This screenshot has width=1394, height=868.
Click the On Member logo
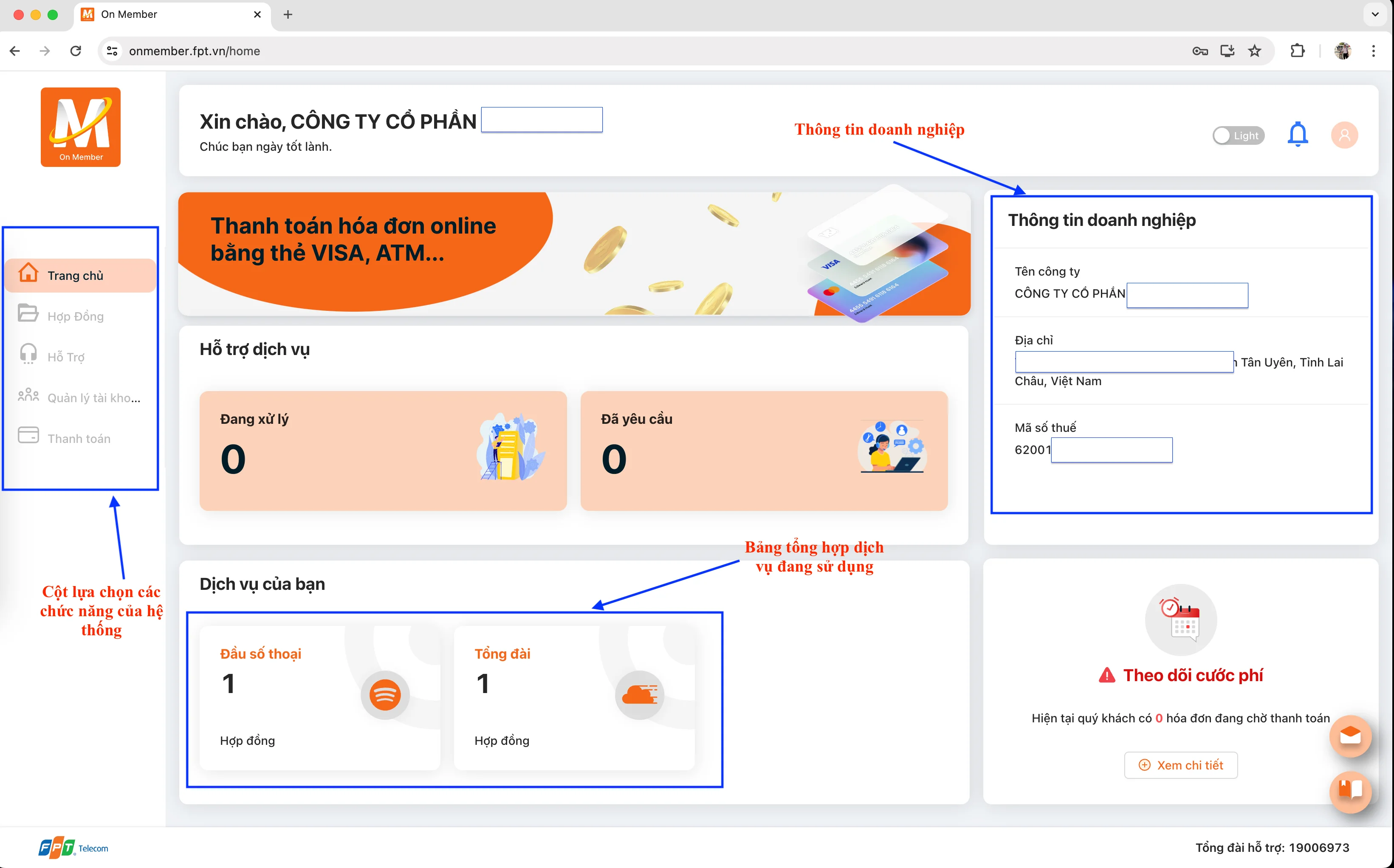click(x=80, y=127)
